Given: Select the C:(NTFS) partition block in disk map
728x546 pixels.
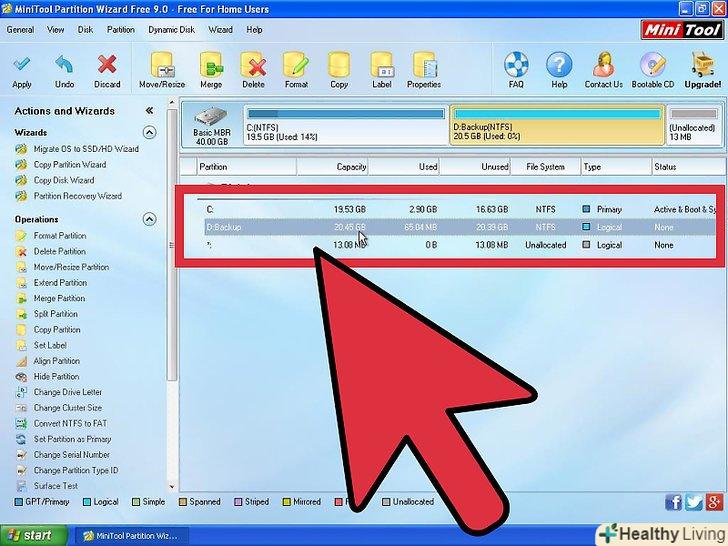Looking at the screenshot, I should 345,125.
